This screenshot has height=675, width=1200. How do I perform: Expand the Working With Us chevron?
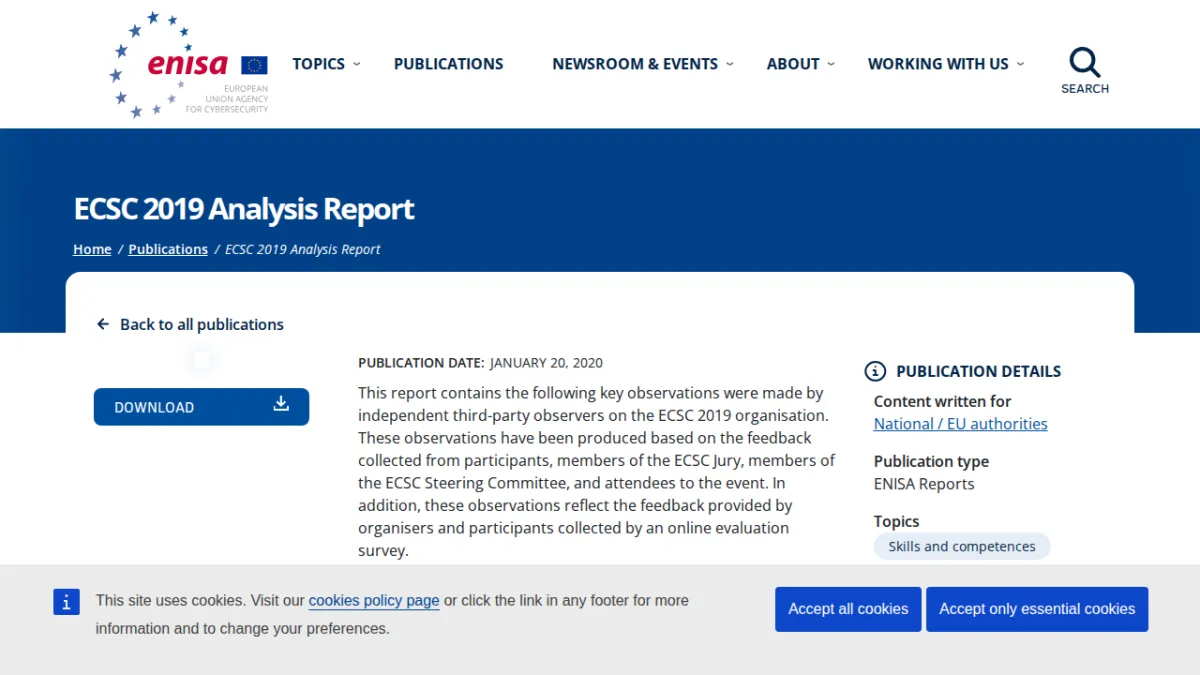(x=1020, y=64)
